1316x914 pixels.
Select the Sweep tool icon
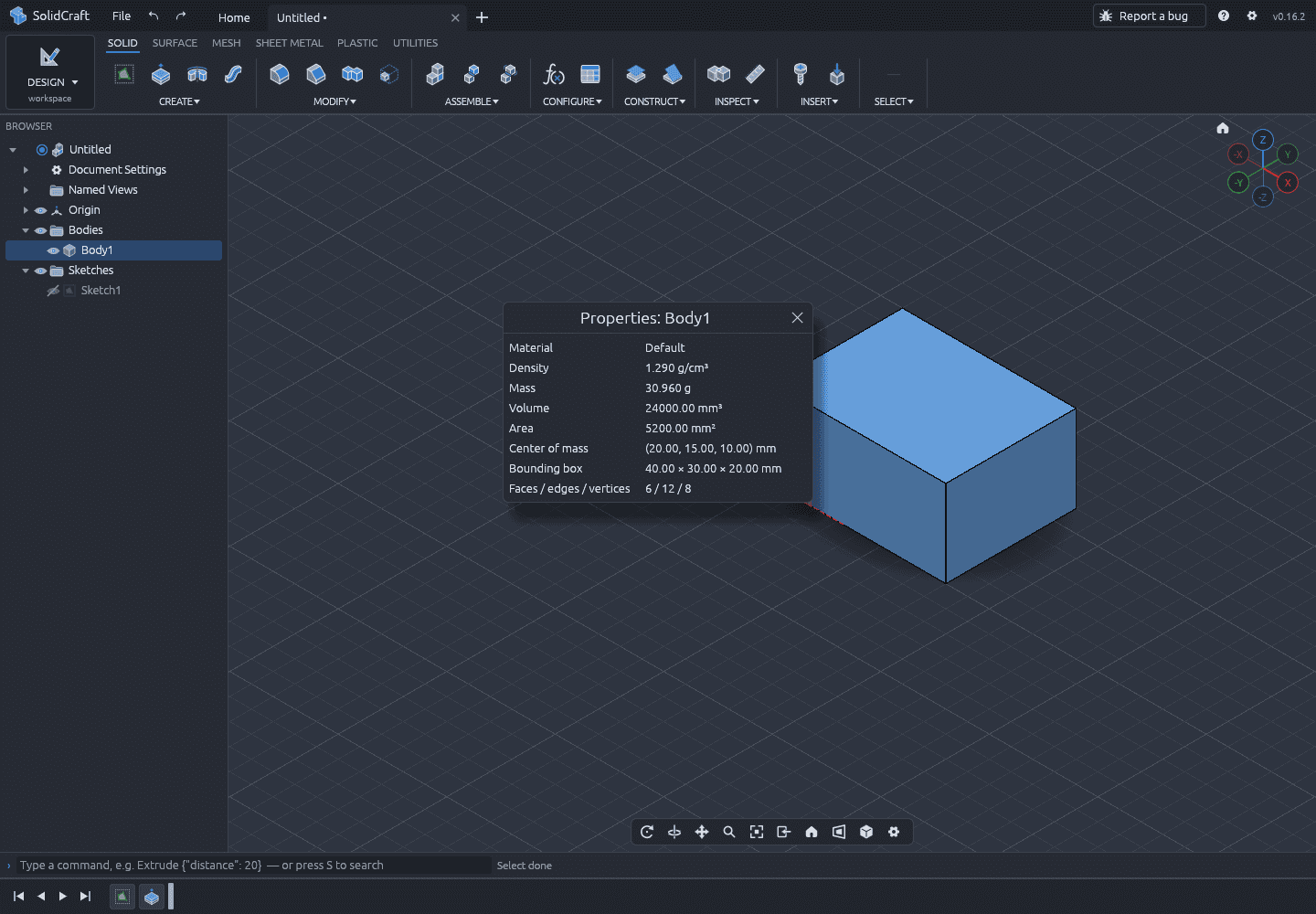234,74
